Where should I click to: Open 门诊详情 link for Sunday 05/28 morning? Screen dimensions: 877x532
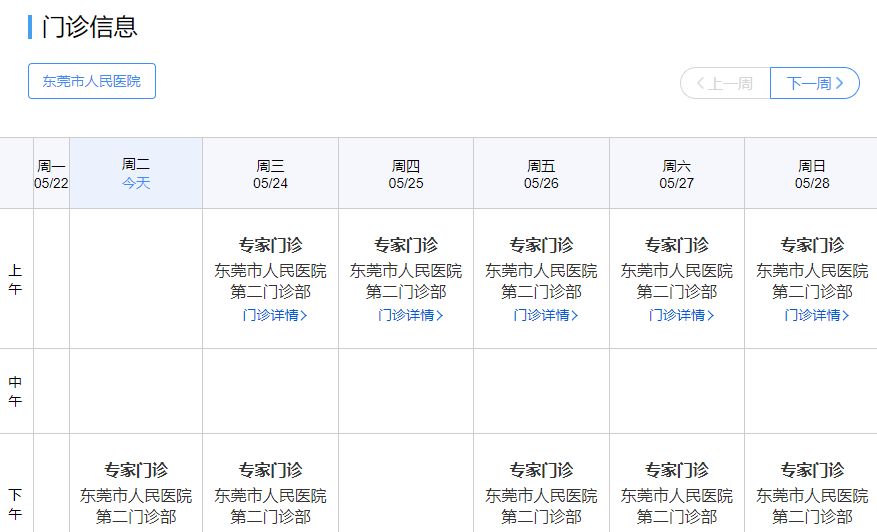(x=816, y=315)
